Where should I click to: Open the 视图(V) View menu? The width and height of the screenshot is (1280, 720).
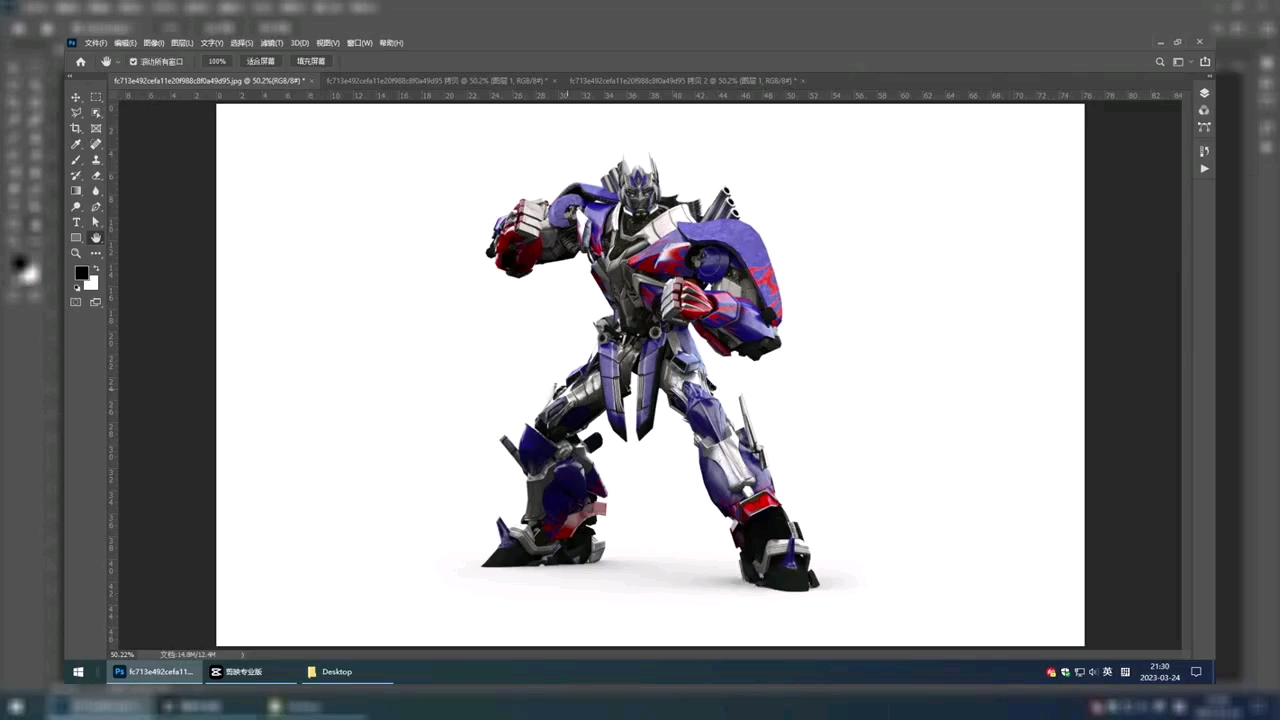point(328,43)
